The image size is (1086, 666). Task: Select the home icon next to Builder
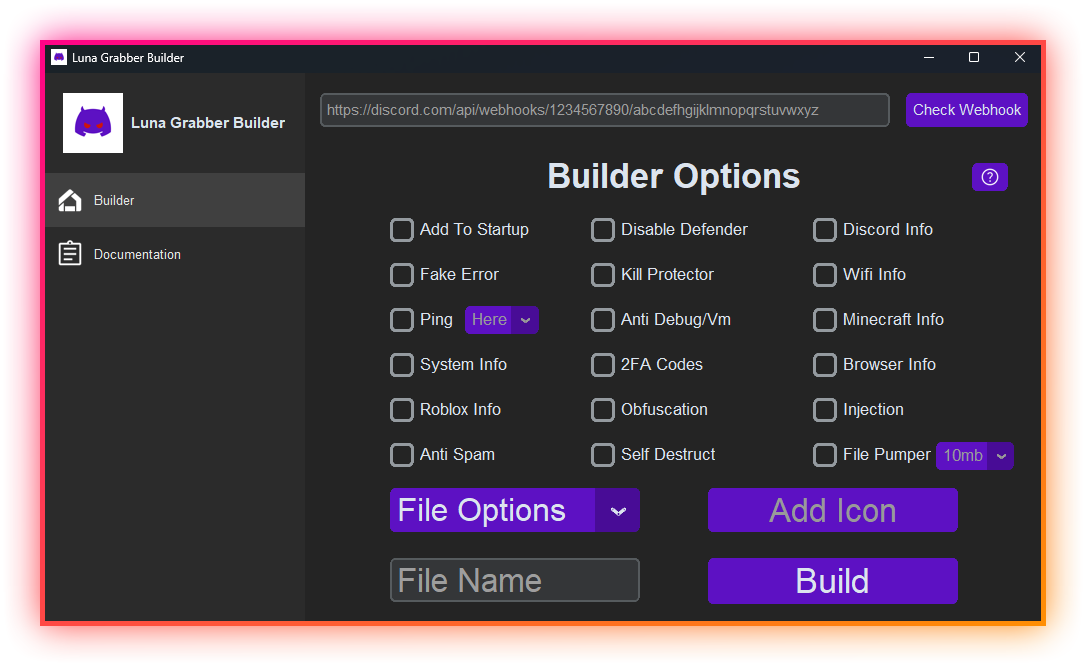(69, 200)
